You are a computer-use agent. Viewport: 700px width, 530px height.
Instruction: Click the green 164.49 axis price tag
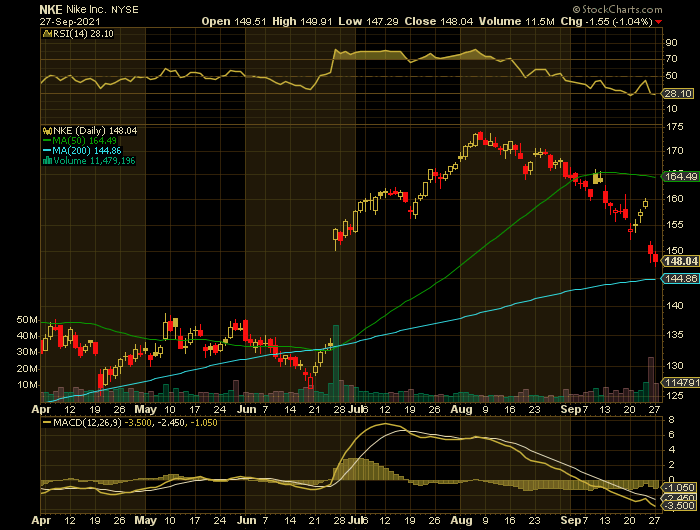(679, 176)
